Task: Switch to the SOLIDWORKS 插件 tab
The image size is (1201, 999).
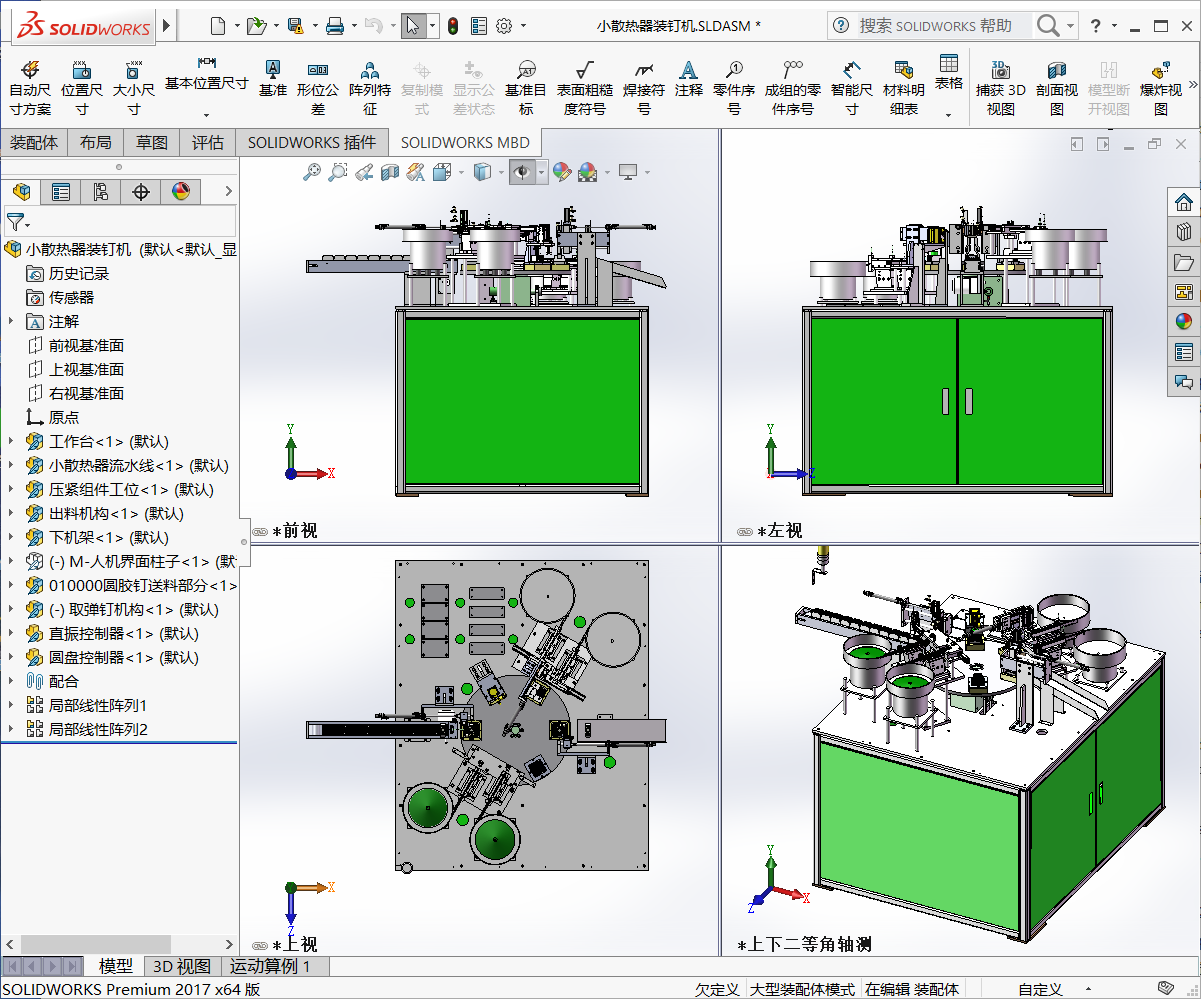Action: (x=312, y=142)
